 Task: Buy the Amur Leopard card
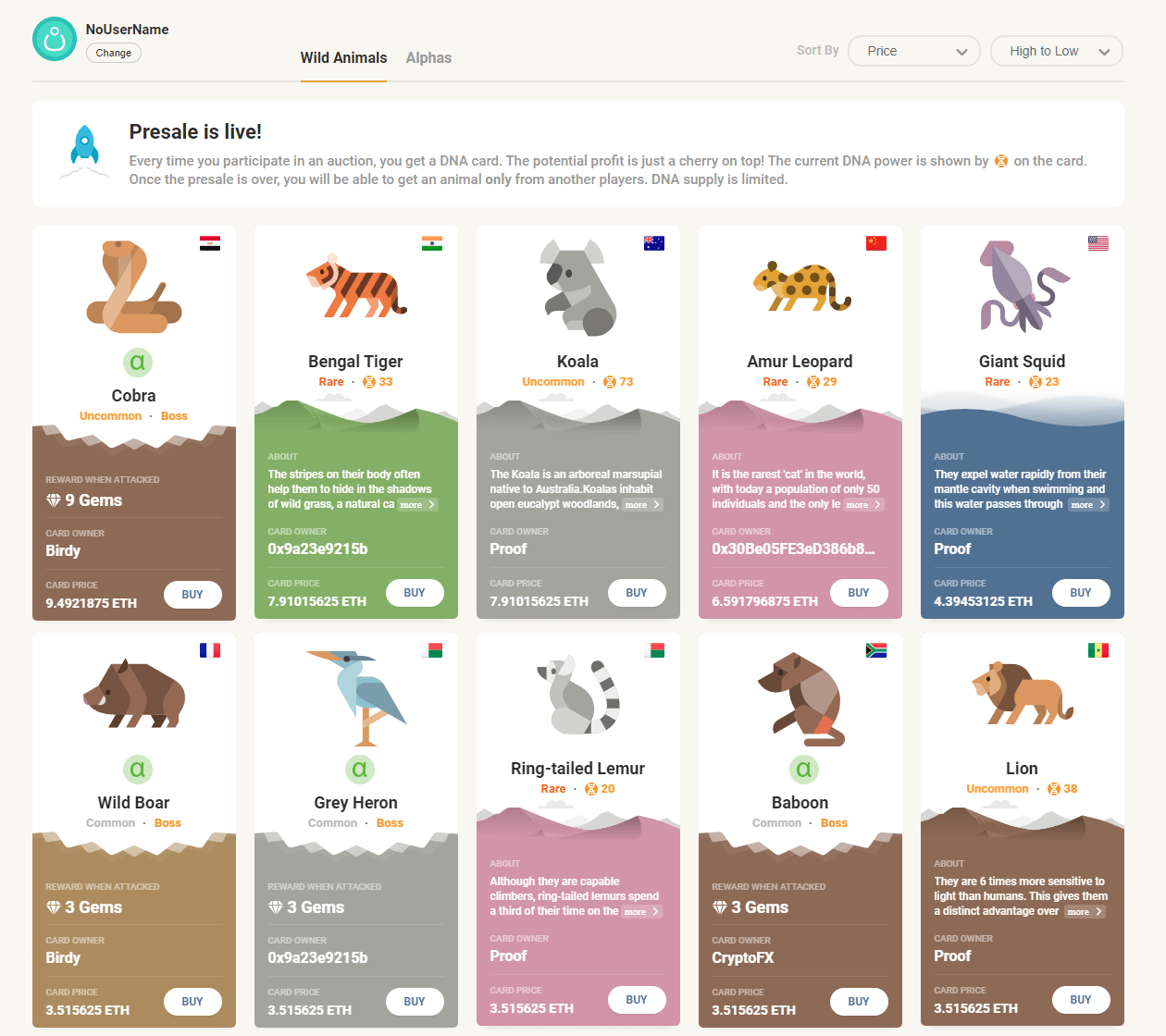[x=858, y=593]
